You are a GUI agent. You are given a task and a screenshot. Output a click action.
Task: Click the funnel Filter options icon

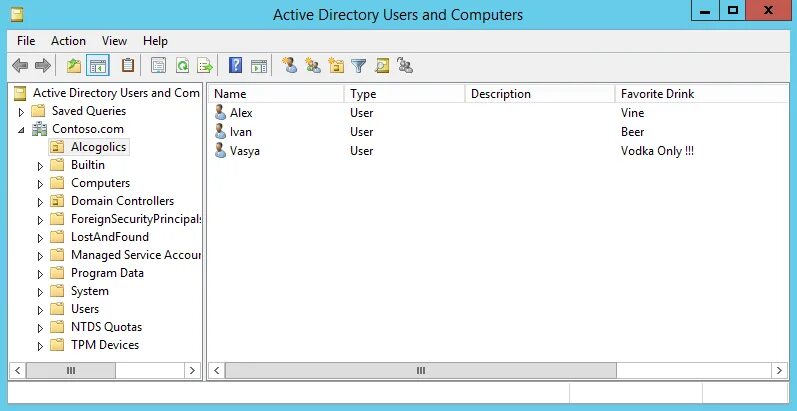click(x=359, y=66)
